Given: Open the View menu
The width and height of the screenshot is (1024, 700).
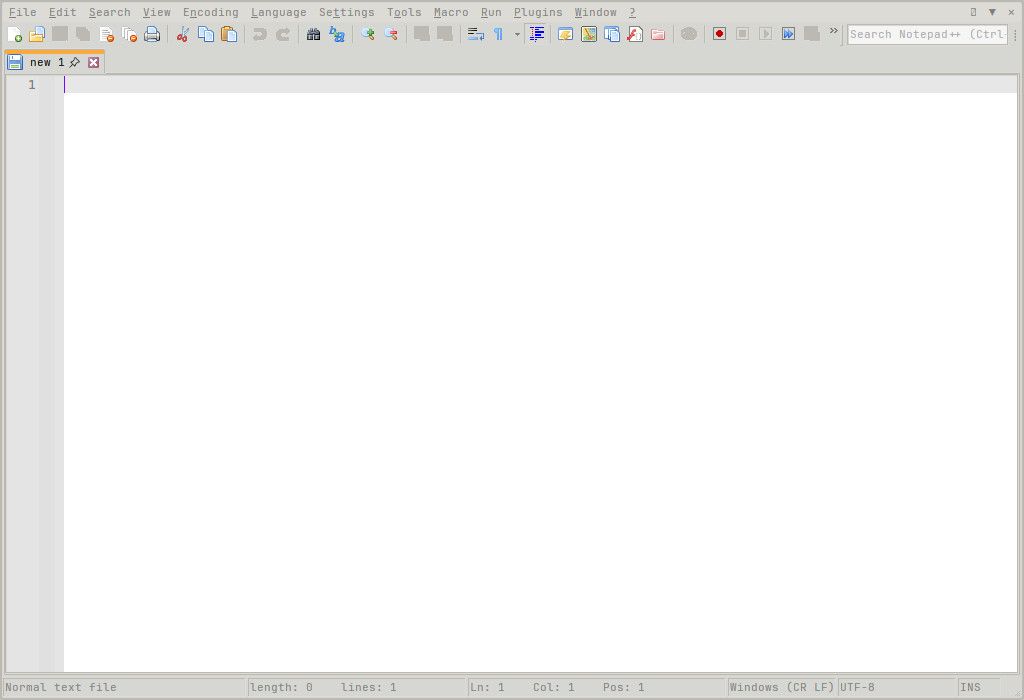Looking at the screenshot, I should 157,12.
